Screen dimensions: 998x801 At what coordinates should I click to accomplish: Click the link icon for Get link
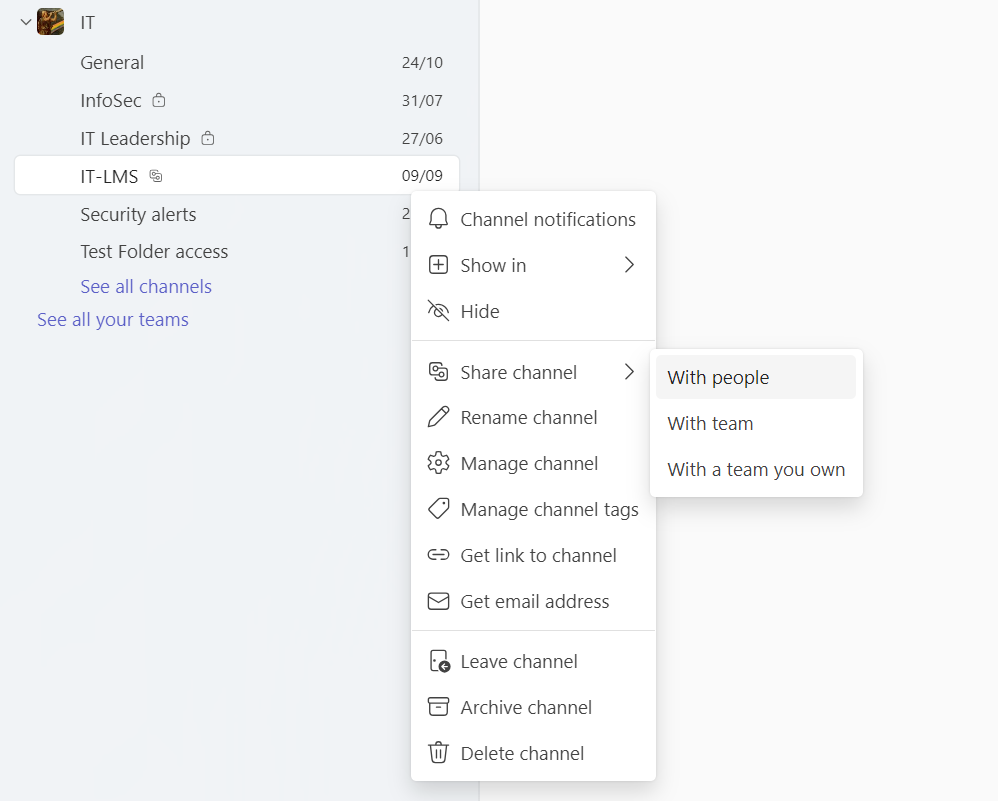coord(438,556)
